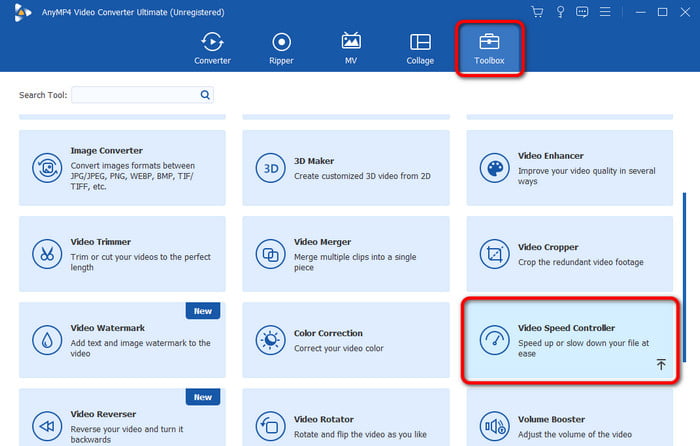Open the Video Merger title
The image size is (700, 446).
(322, 242)
